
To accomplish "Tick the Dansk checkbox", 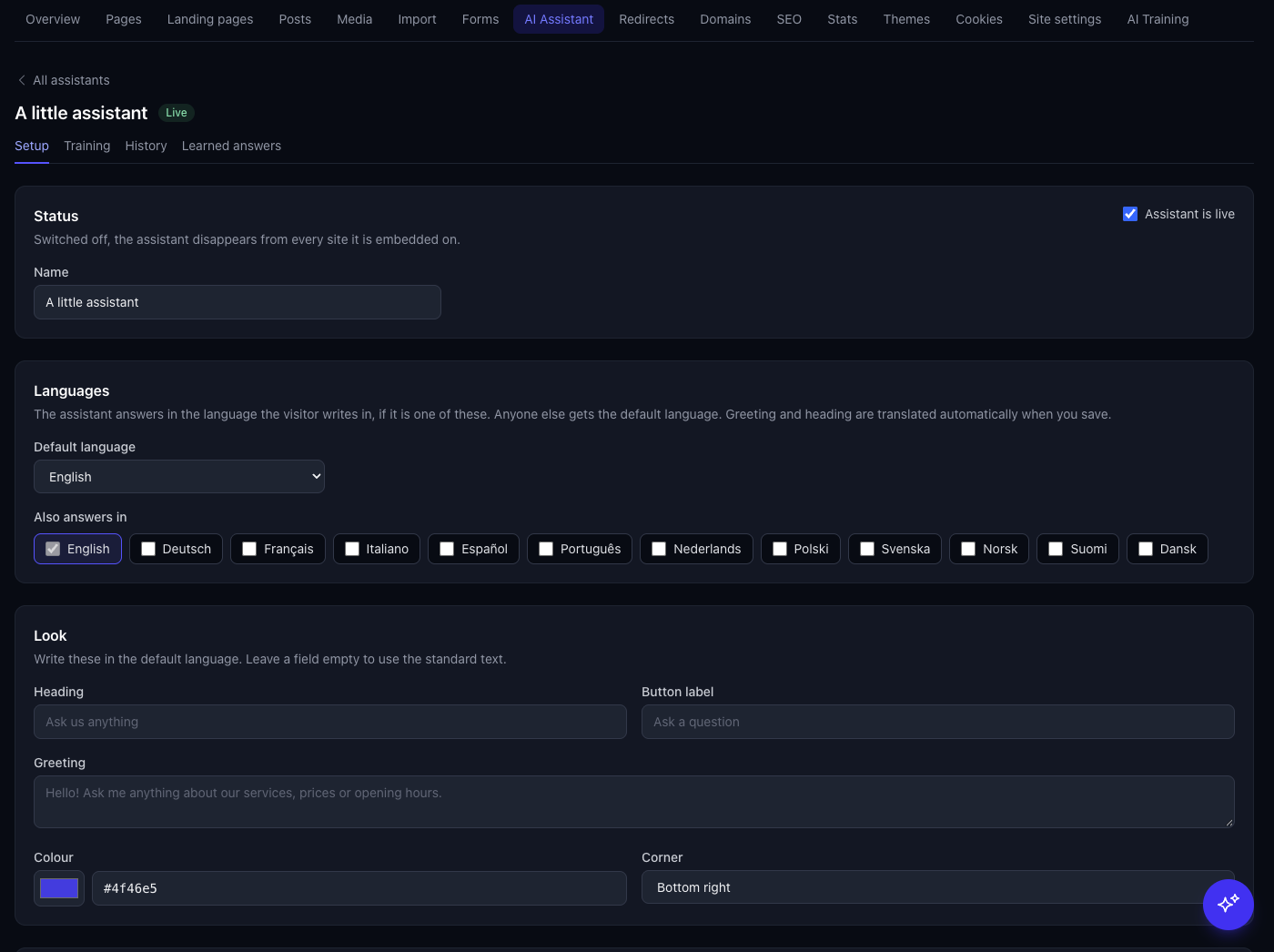I will pos(1146,549).
